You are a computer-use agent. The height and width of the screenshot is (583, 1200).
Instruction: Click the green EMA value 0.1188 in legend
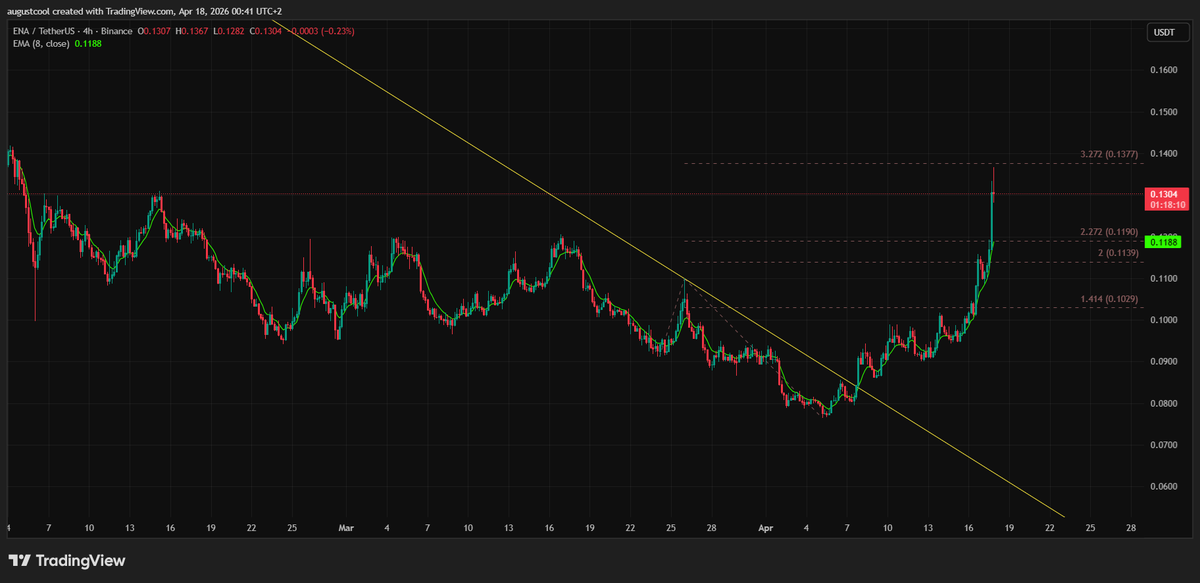(x=89, y=45)
